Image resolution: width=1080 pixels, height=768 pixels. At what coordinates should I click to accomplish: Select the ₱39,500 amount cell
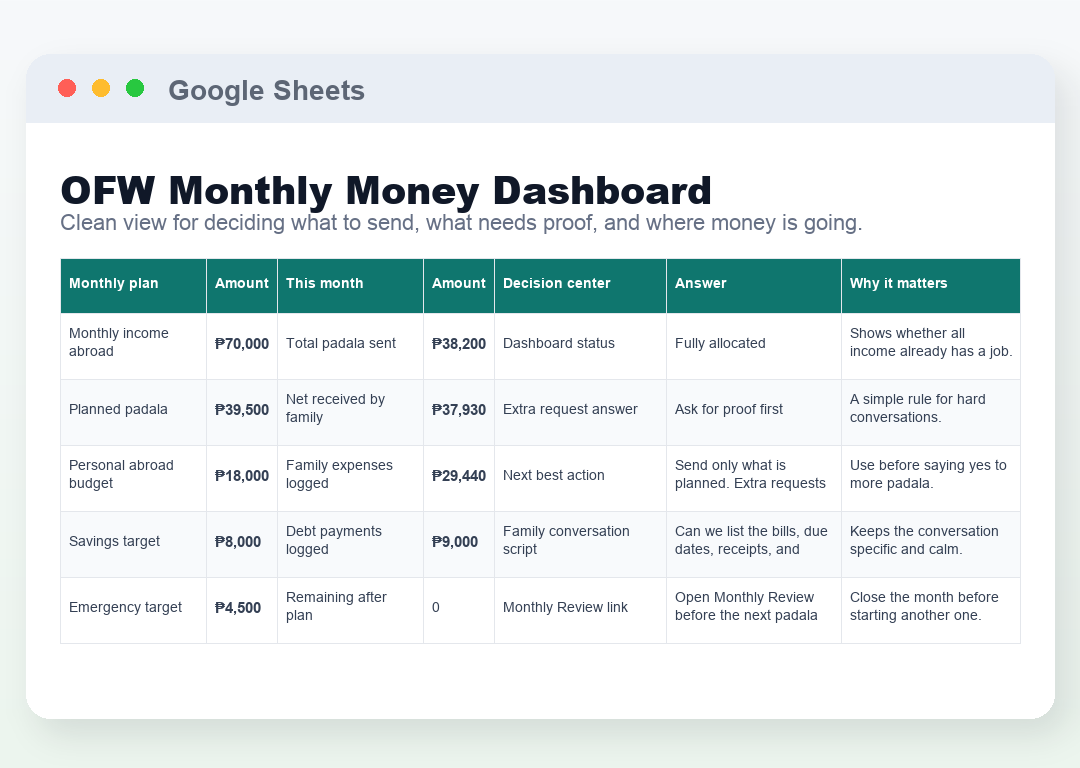coord(242,413)
